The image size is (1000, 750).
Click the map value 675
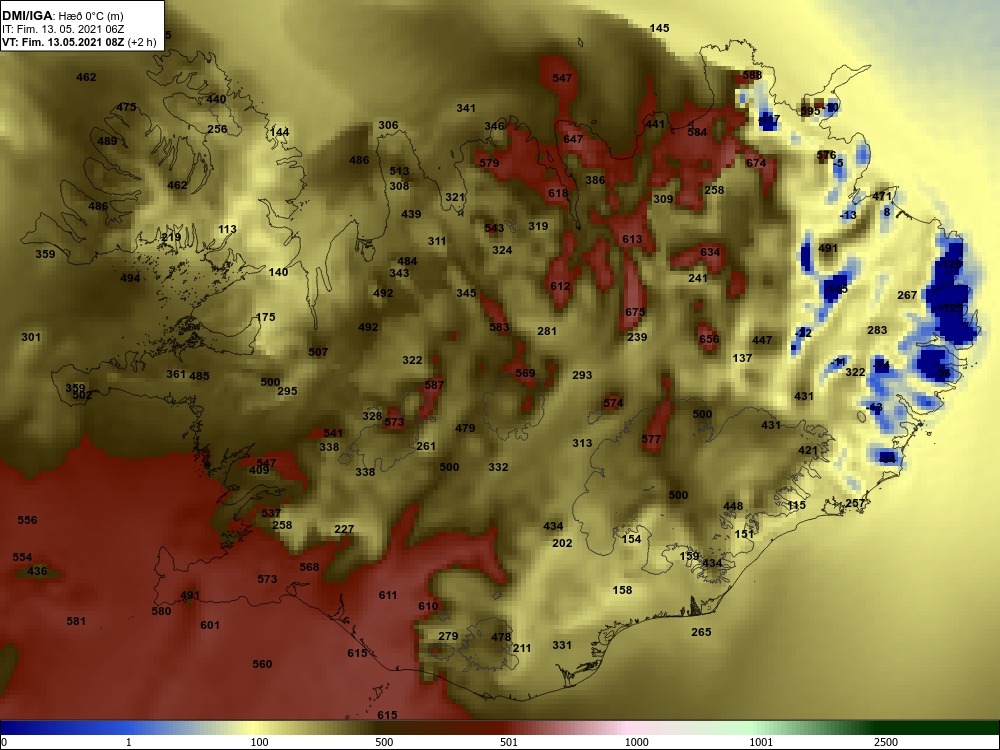635,312
